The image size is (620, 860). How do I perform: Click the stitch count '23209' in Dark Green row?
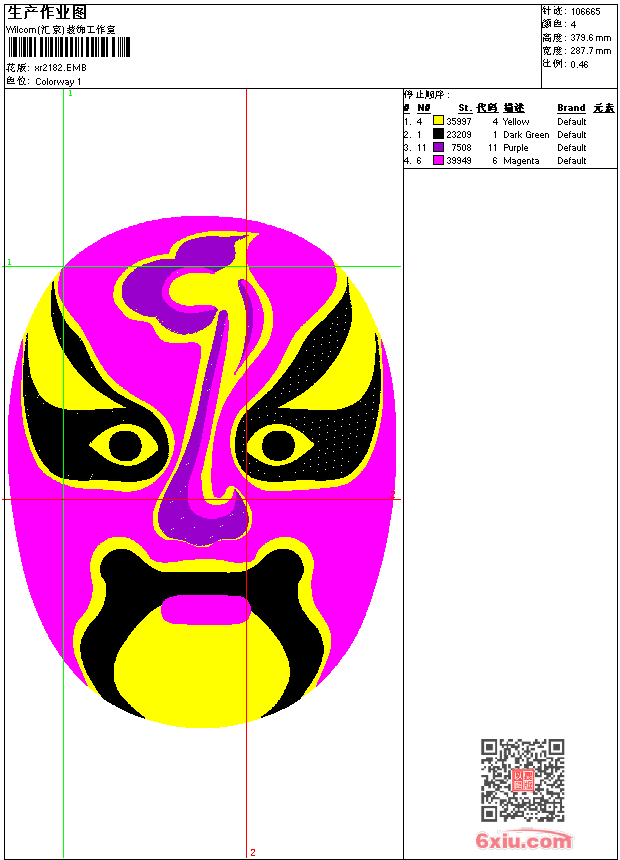(459, 134)
